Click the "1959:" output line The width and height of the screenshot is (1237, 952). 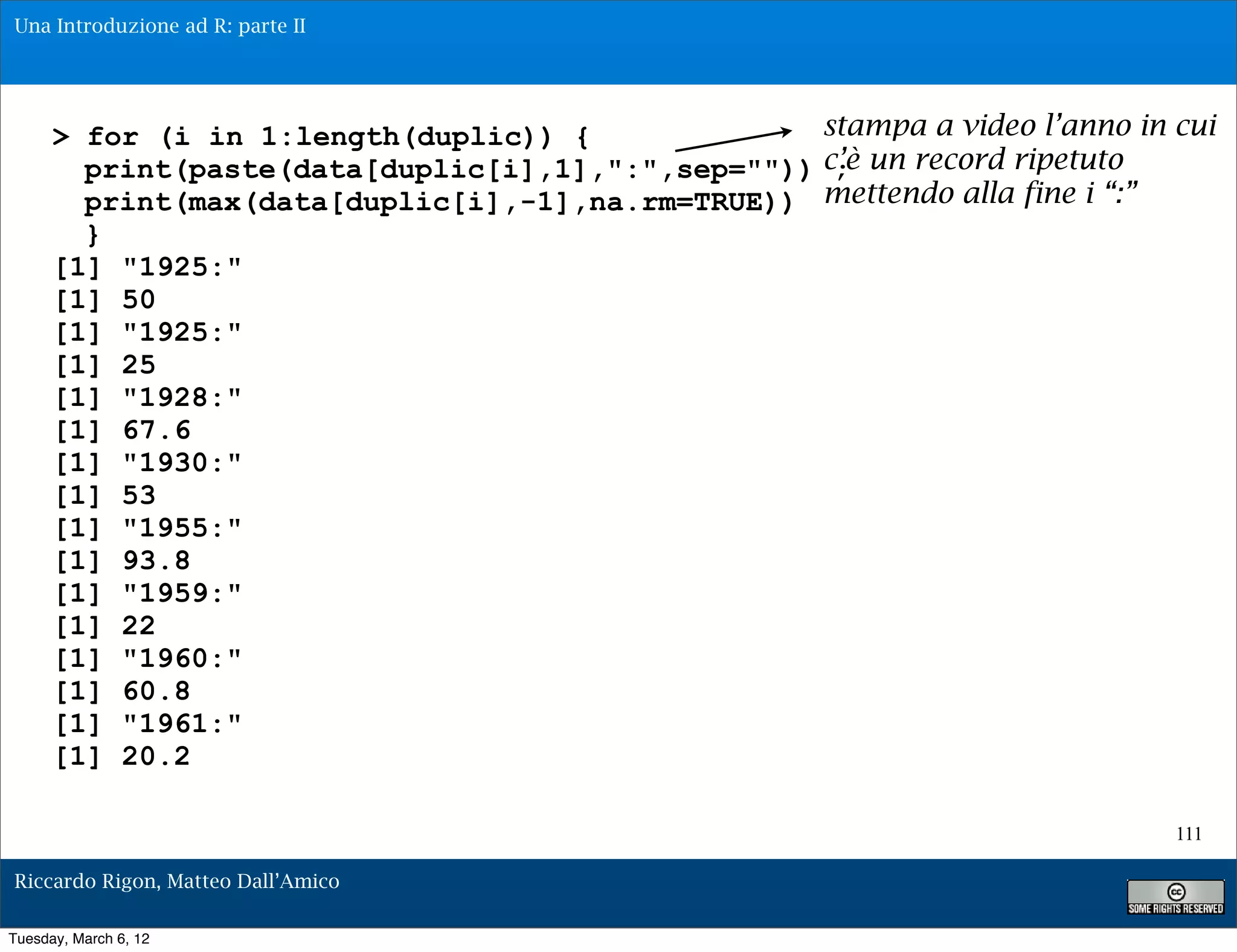coord(149,594)
